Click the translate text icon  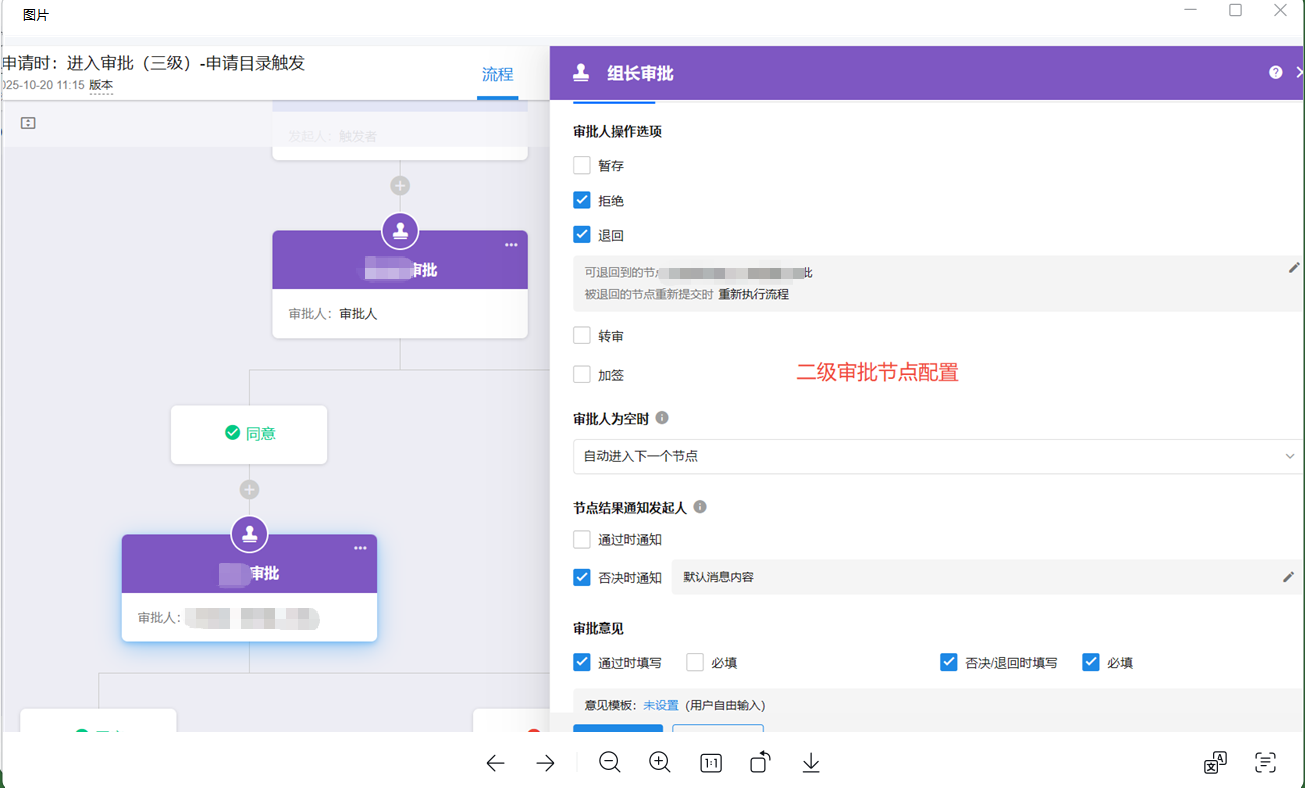pyautogui.click(x=1215, y=763)
